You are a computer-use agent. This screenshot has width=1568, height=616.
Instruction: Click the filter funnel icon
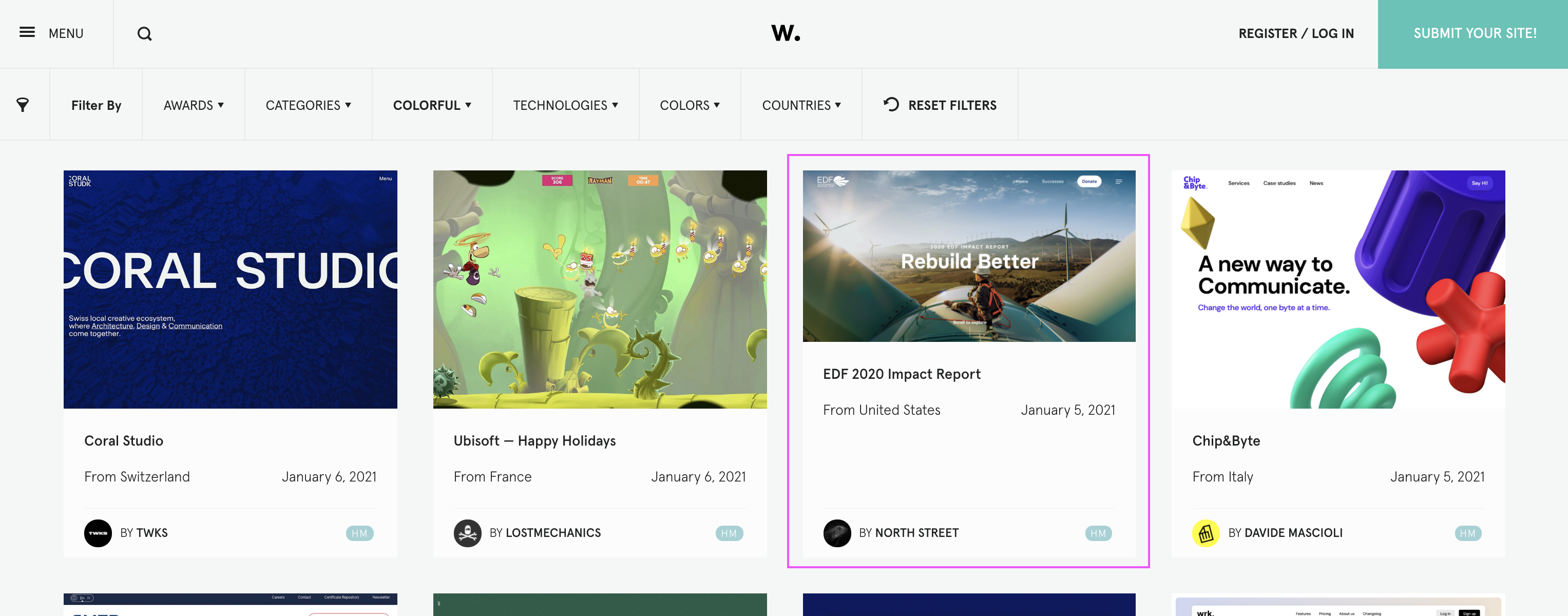[x=23, y=105]
